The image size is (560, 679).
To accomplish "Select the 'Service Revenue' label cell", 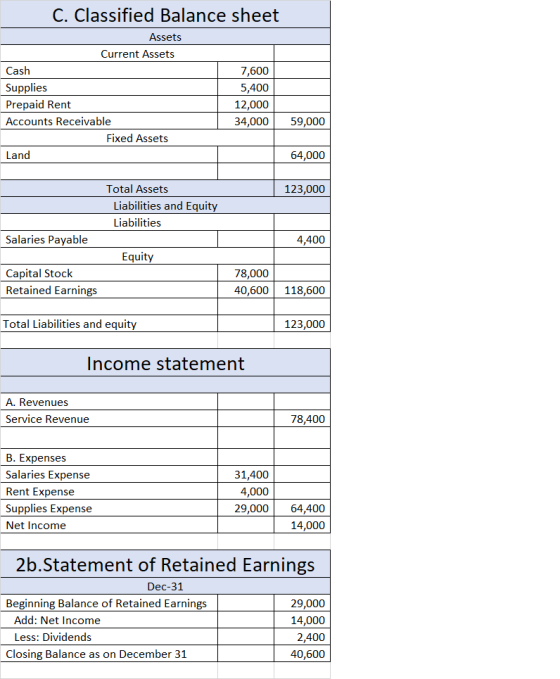I will click(109, 419).
